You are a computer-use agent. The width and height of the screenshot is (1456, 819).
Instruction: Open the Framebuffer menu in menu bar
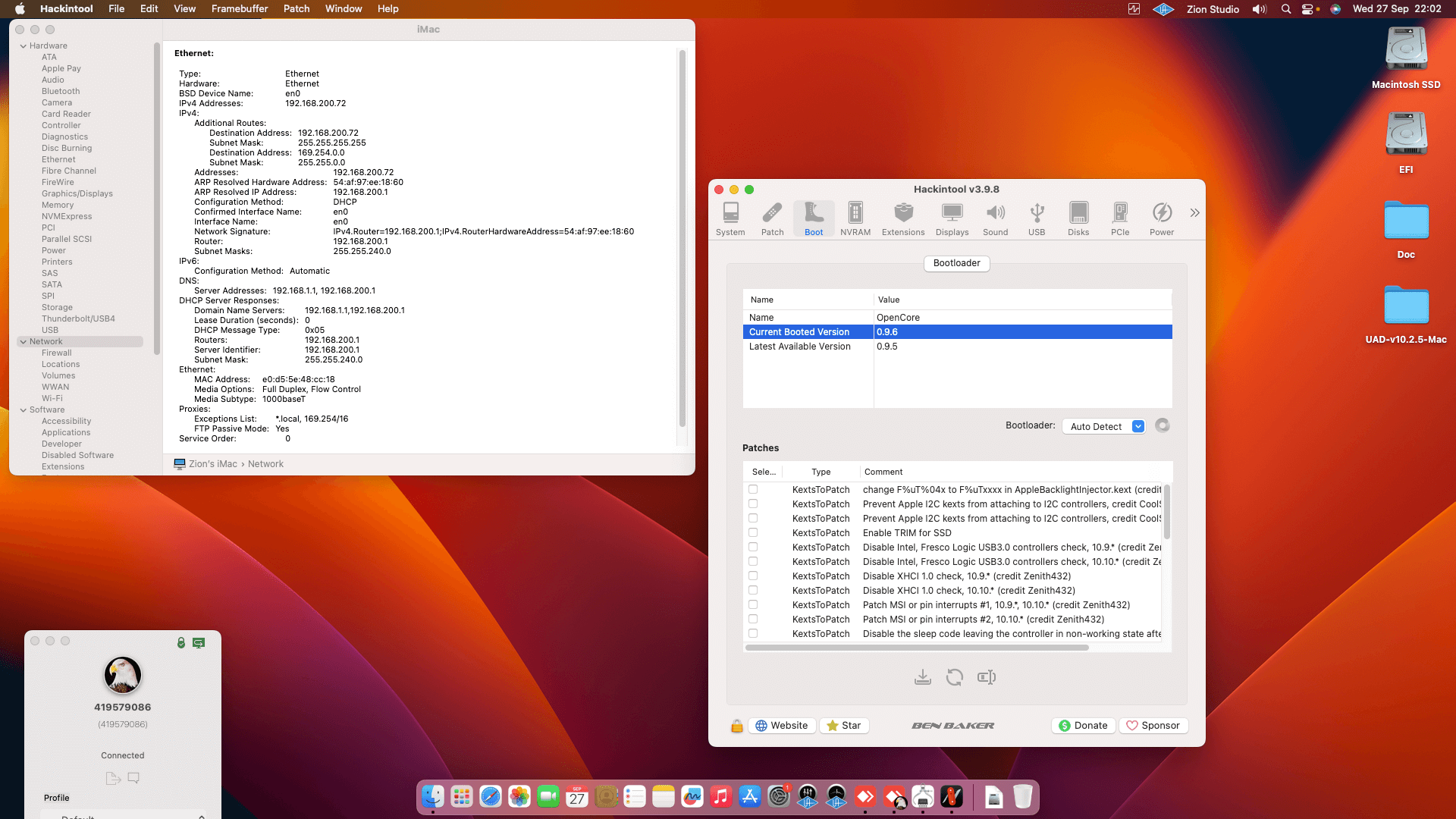point(239,8)
